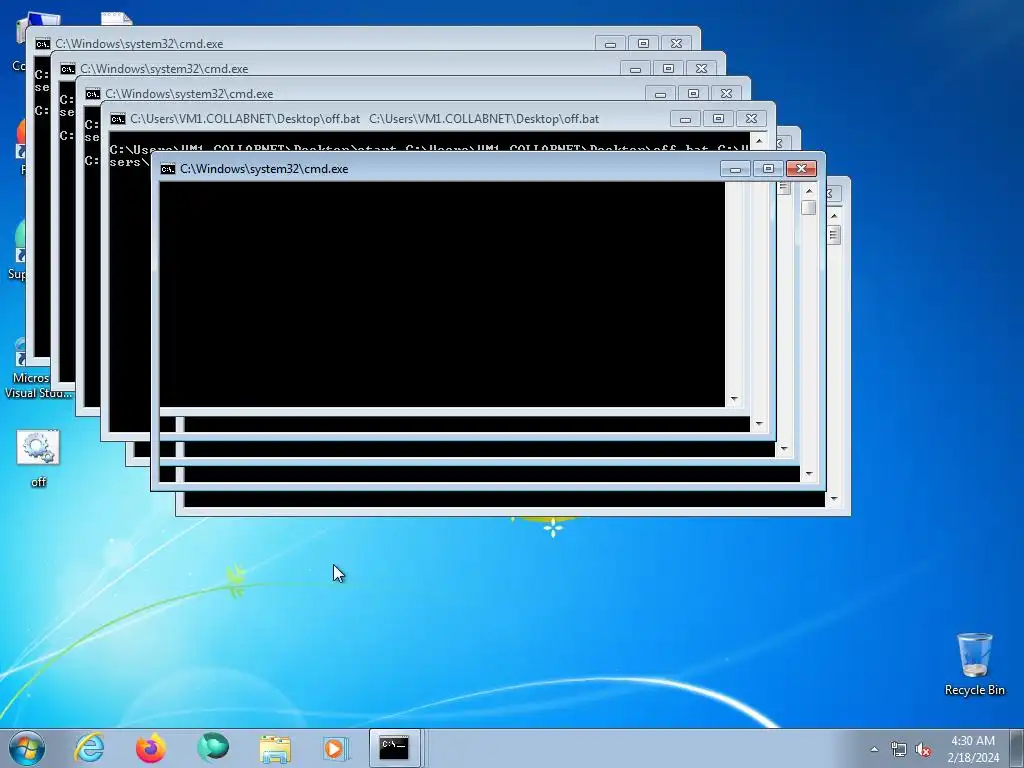Open the Windows Start menu
The image size is (1024, 768).
(x=27, y=748)
